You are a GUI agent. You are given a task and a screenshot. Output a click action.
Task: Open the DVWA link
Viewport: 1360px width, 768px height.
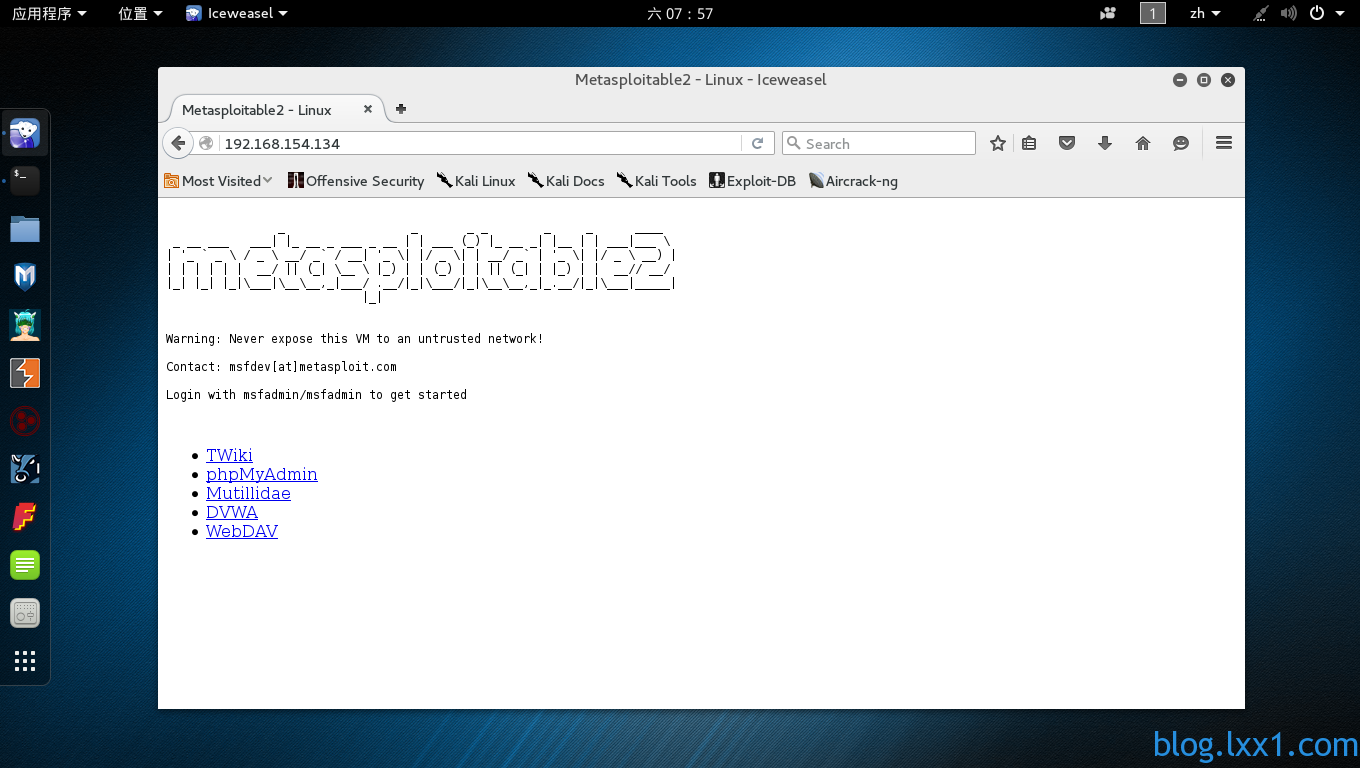232,512
